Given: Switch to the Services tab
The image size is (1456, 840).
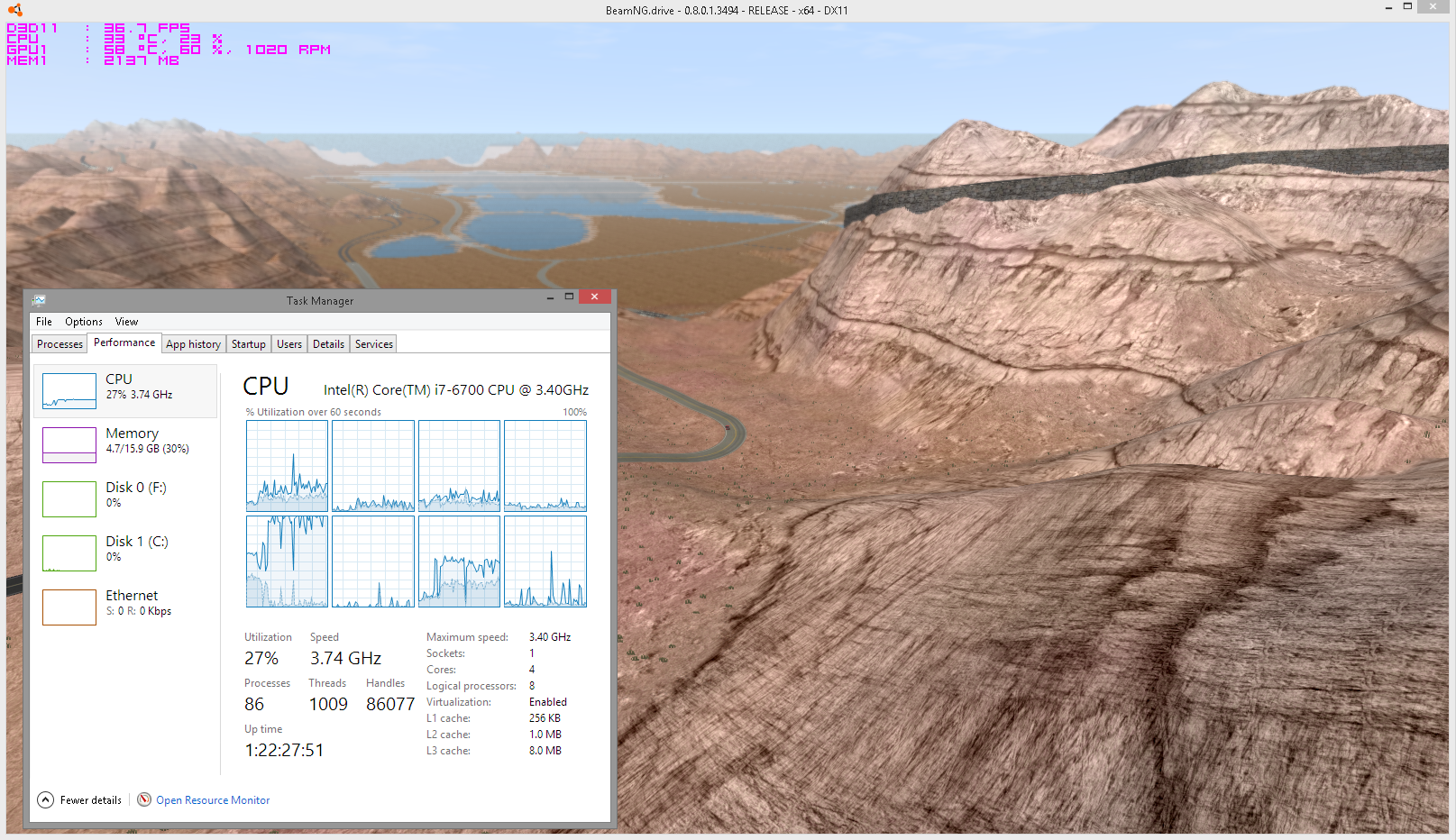Looking at the screenshot, I should pos(373,344).
